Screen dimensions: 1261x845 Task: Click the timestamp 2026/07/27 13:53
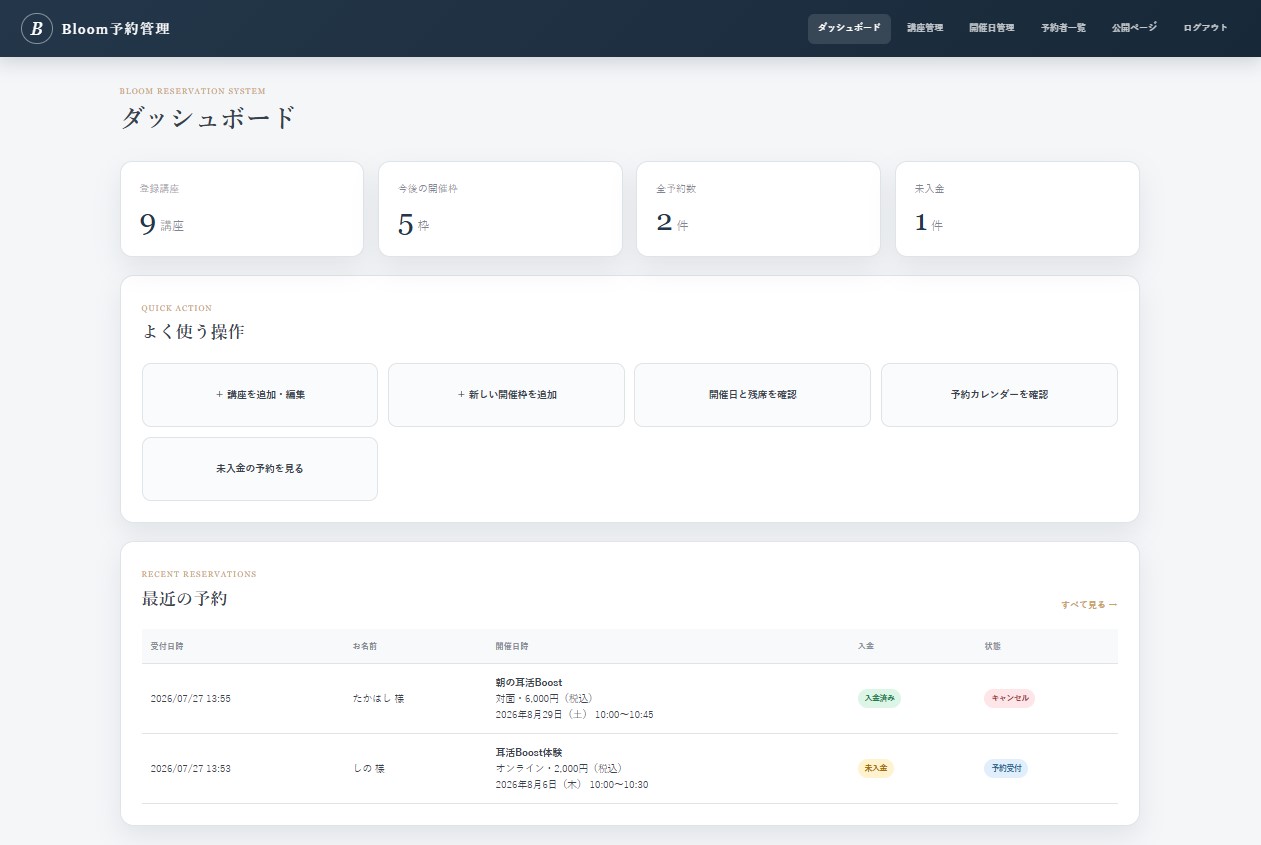(x=190, y=768)
